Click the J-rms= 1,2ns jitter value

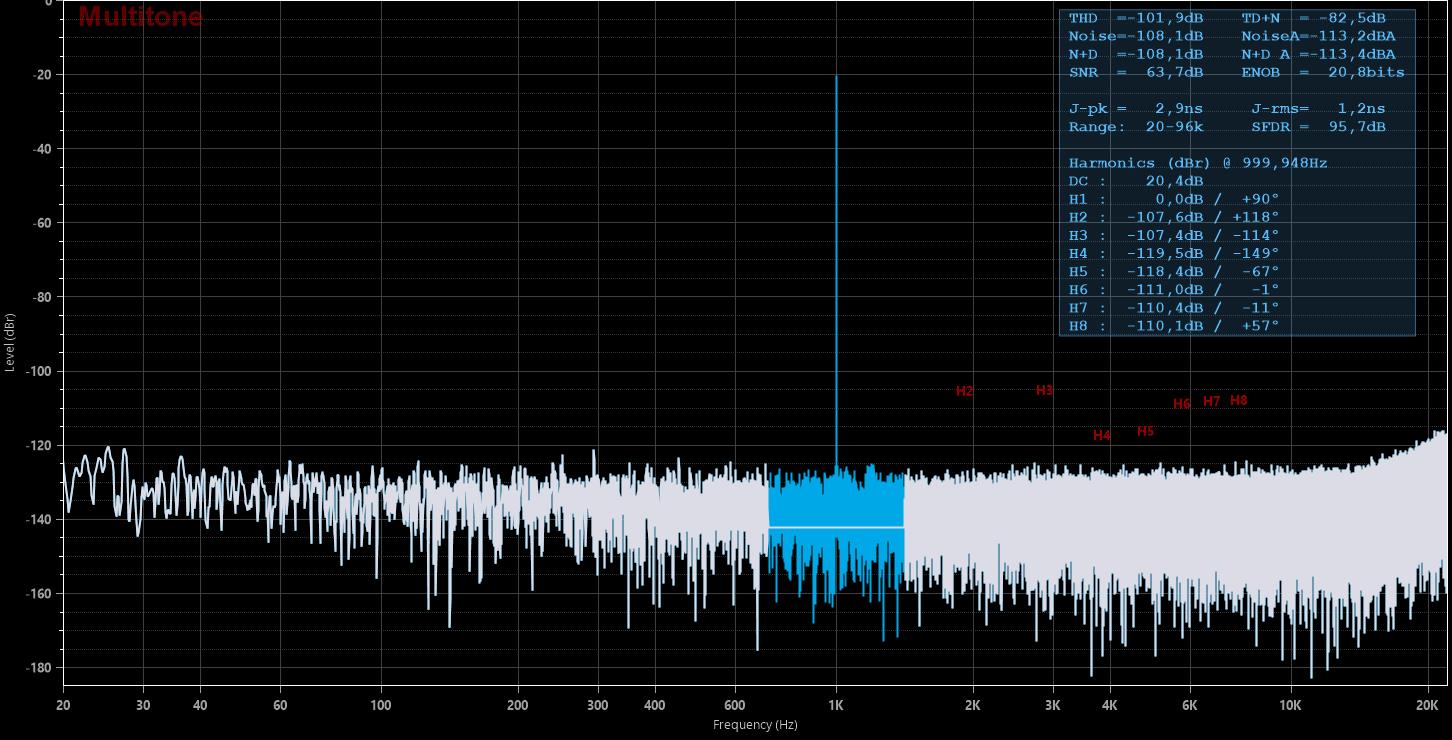1318,109
